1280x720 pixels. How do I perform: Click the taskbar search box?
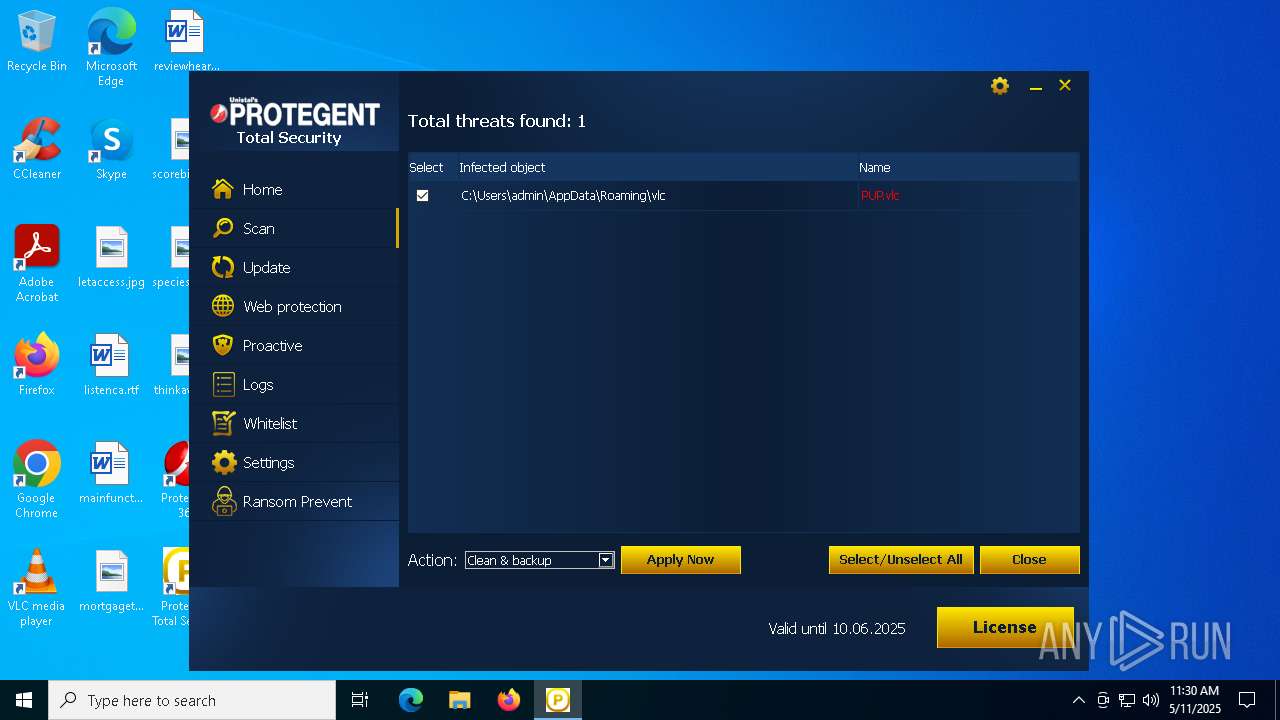click(x=192, y=700)
